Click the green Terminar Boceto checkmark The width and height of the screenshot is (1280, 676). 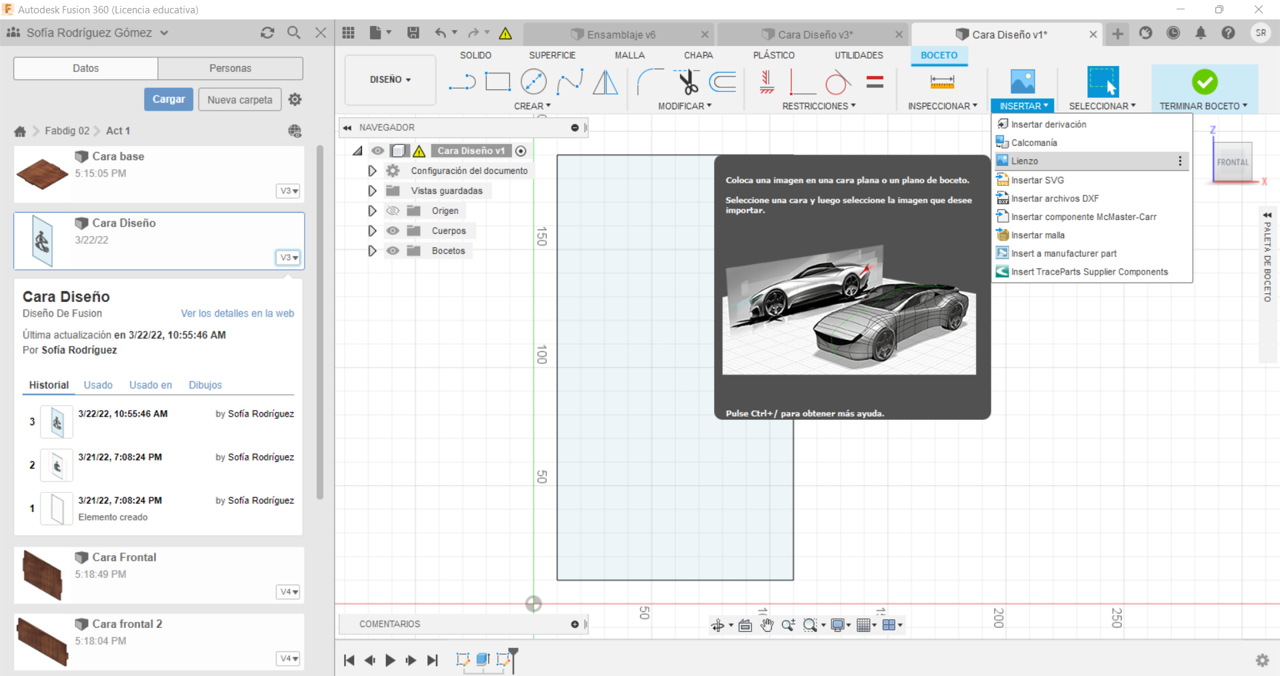coord(1204,82)
